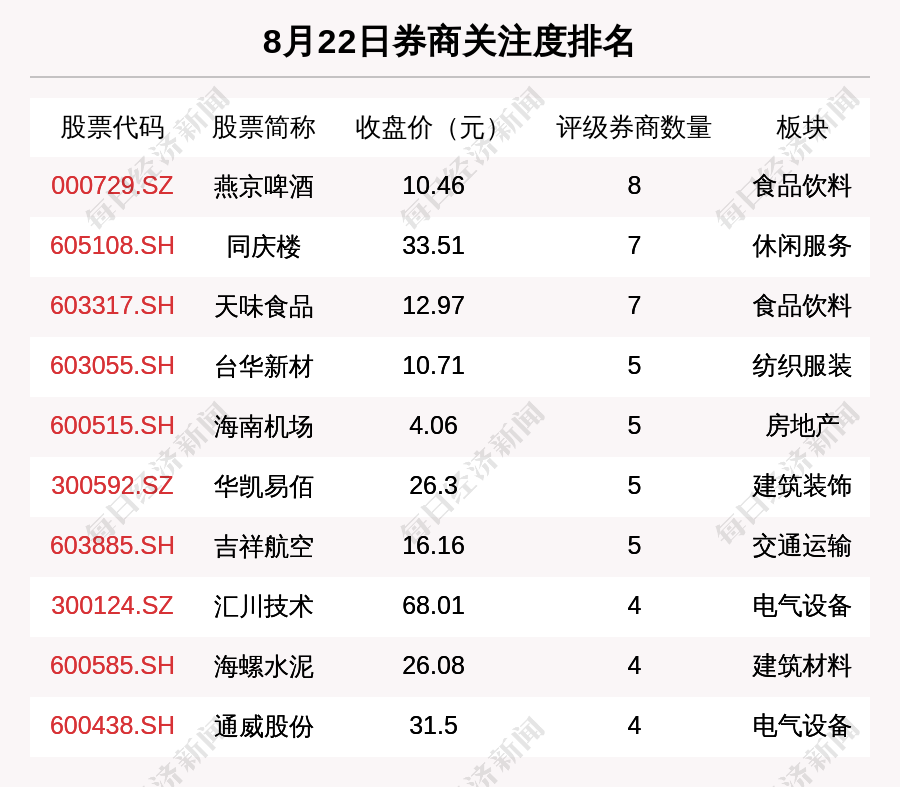Pick the broker count 5 for 台华新材
This screenshot has width=900, height=787.
point(634,366)
